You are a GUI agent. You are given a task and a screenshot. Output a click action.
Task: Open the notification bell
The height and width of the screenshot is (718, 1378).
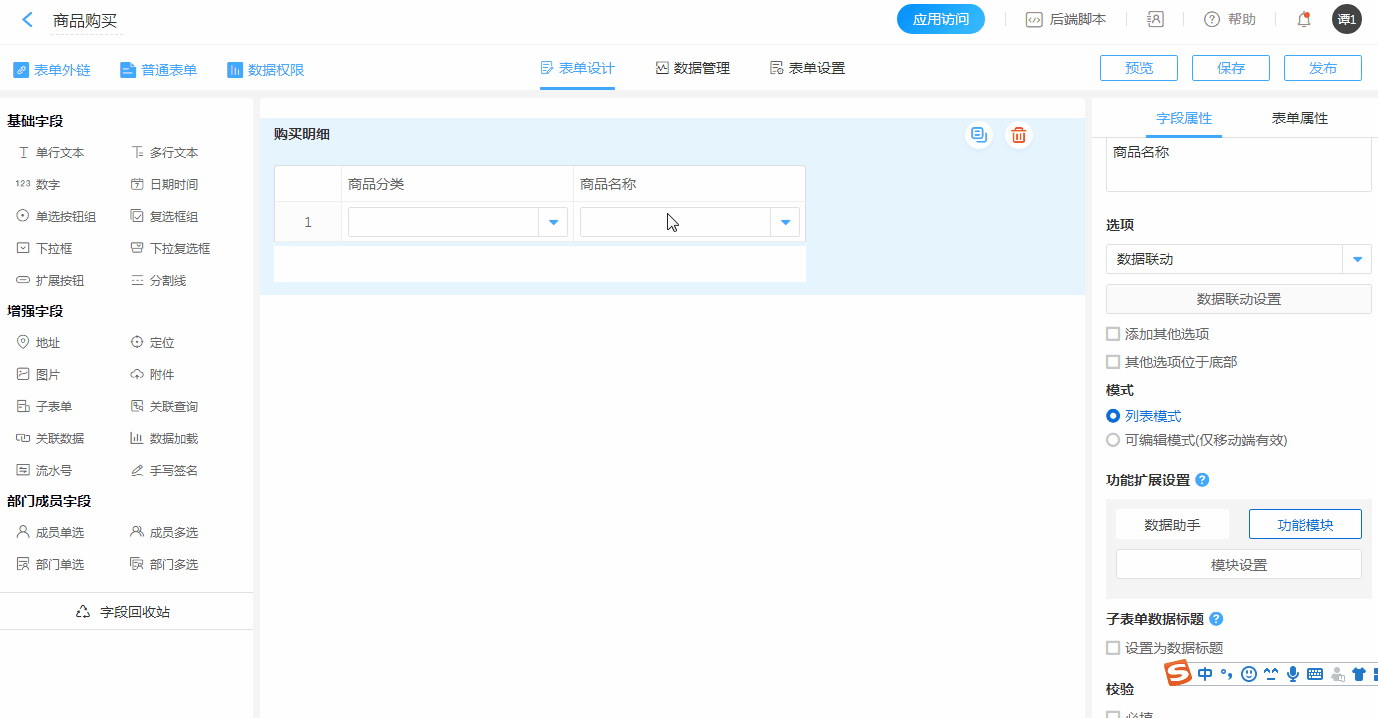tap(1303, 19)
